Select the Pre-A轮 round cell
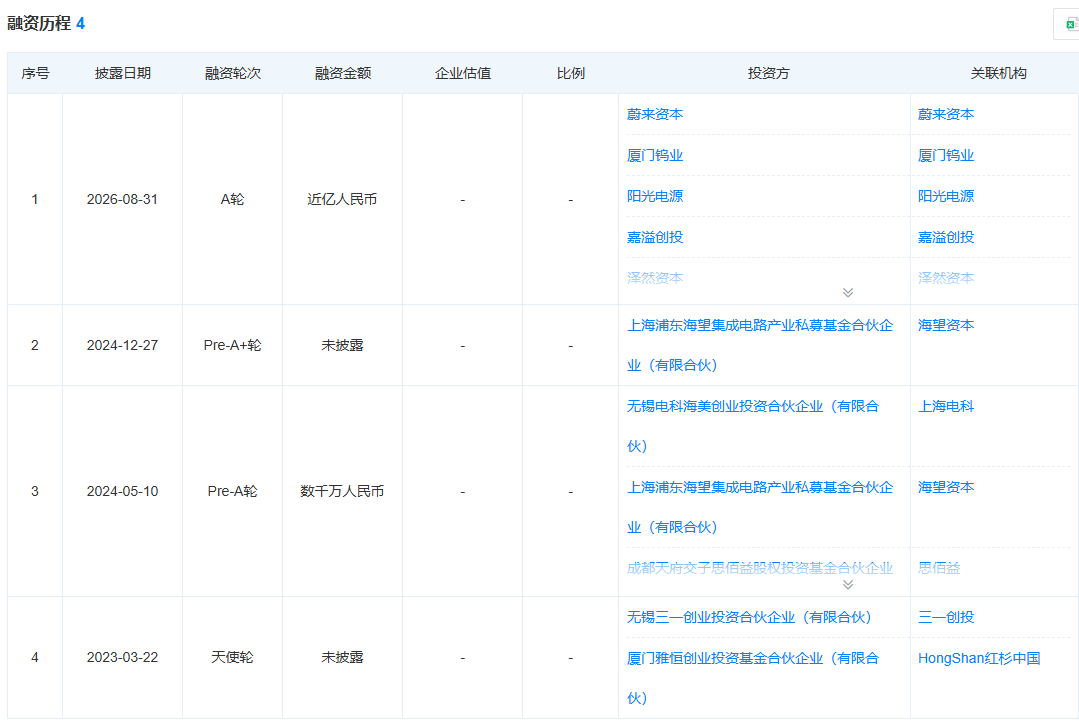This screenshot has height=725, width=1079. point(233,491)
